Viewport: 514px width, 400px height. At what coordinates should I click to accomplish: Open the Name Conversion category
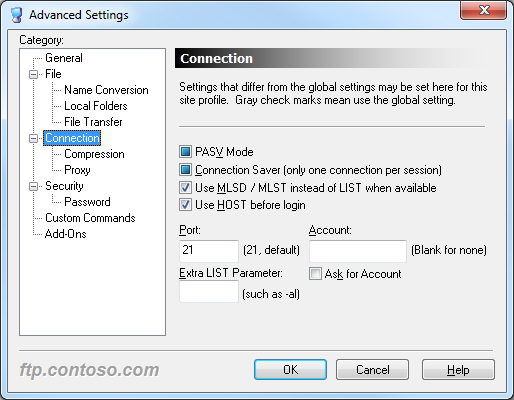tap(106, 90)
